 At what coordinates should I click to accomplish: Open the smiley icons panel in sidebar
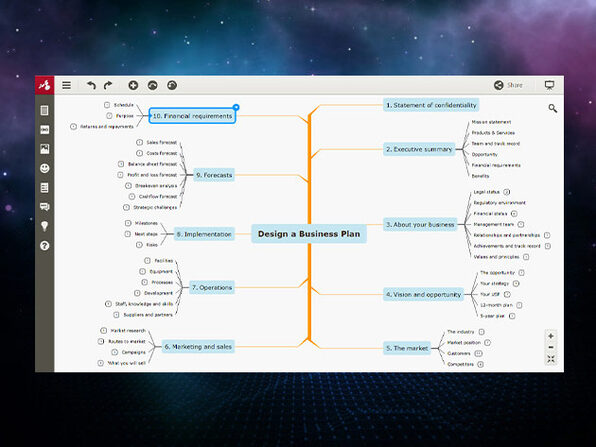pyautogui.click(x=44, y=168)
